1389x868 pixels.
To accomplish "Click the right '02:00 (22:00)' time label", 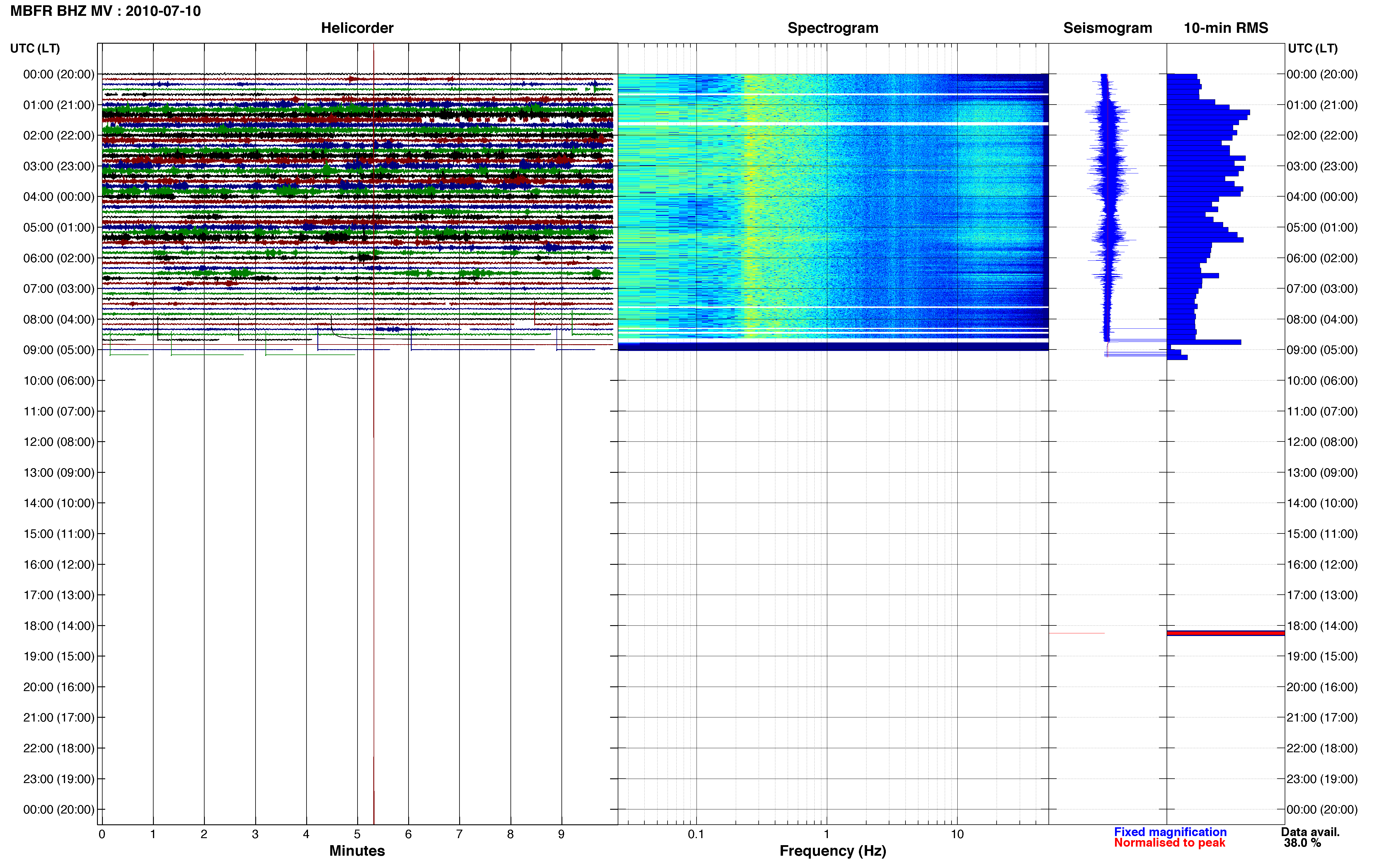I will coord(1322,135).
